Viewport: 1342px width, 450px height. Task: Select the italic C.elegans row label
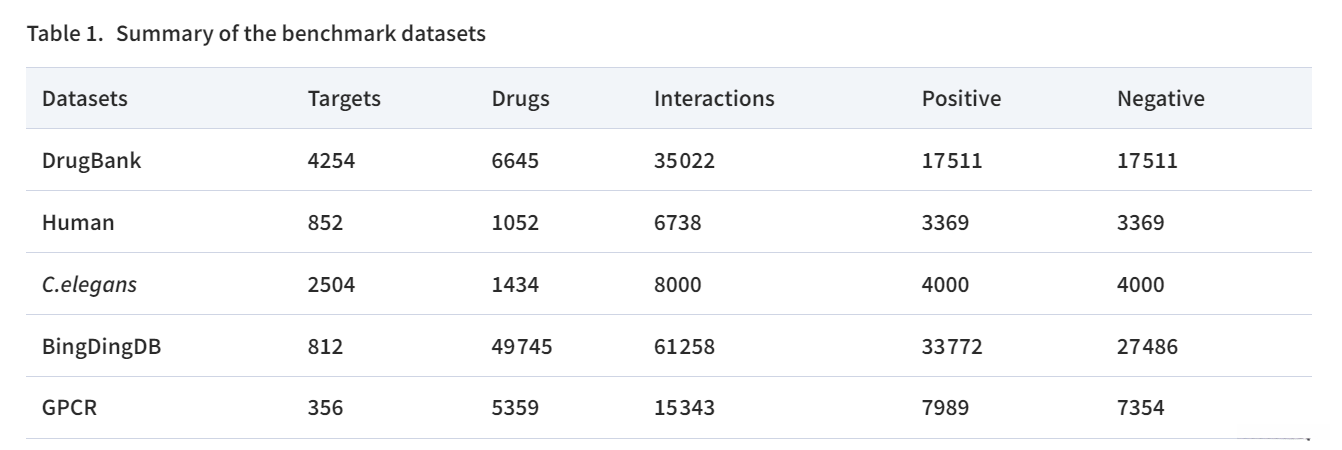(x=89, y=284)
